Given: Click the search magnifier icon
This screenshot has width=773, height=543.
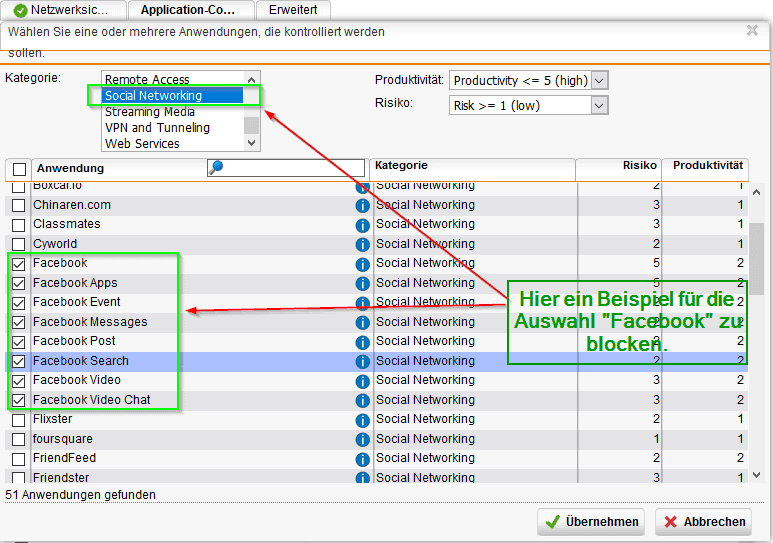Looking at the screenshot, I should 216,168.
